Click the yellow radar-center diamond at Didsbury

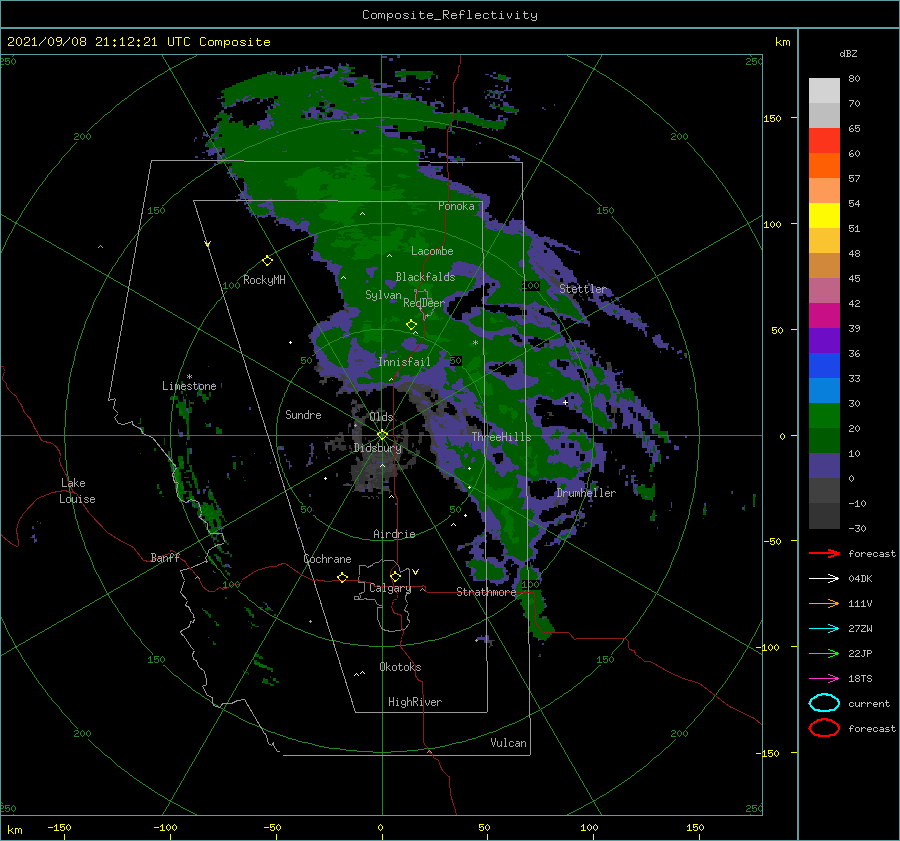pyautogui.click(x=382, y=435)
